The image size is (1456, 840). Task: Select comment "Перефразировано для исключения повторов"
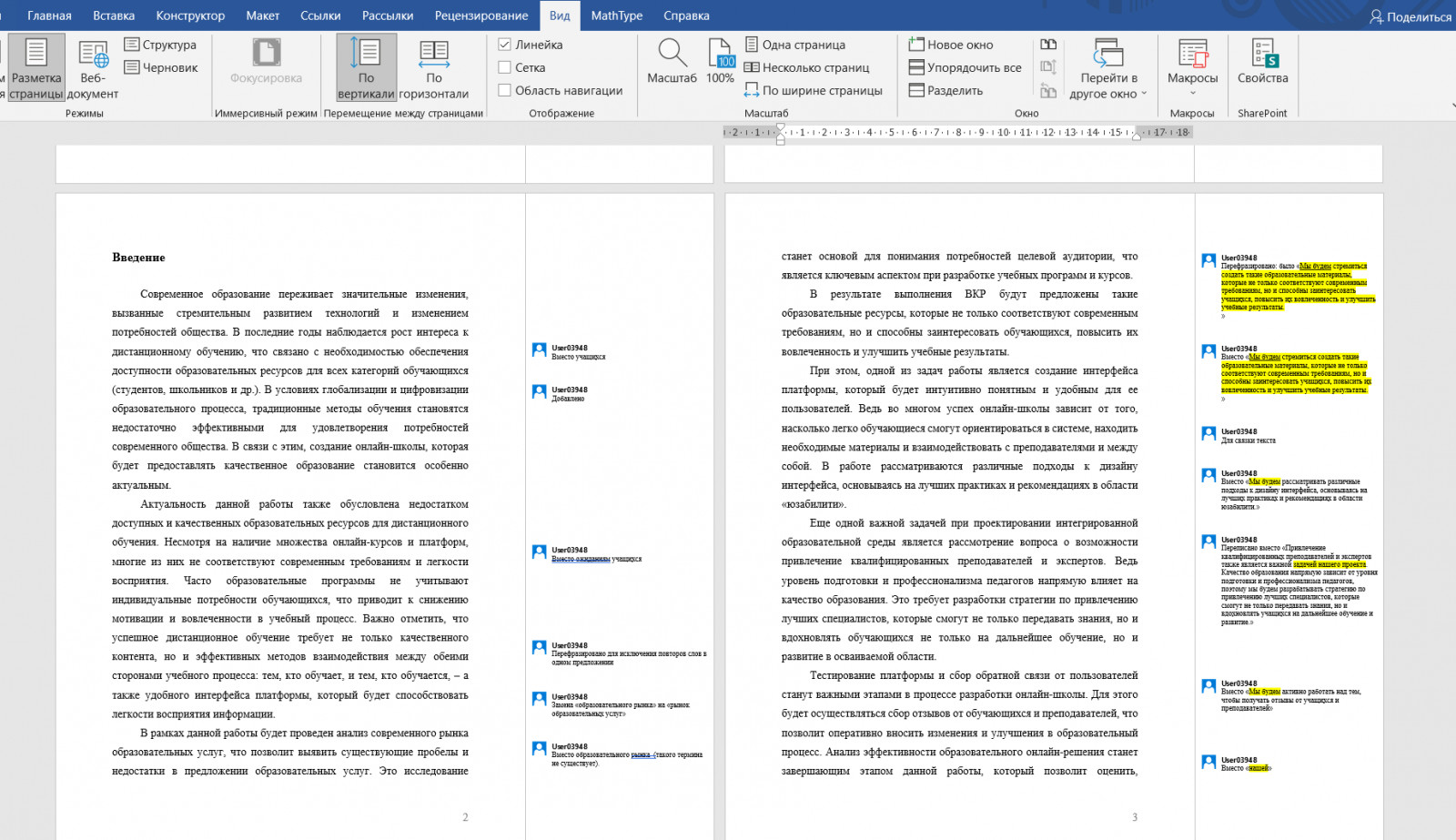(620, 653)
